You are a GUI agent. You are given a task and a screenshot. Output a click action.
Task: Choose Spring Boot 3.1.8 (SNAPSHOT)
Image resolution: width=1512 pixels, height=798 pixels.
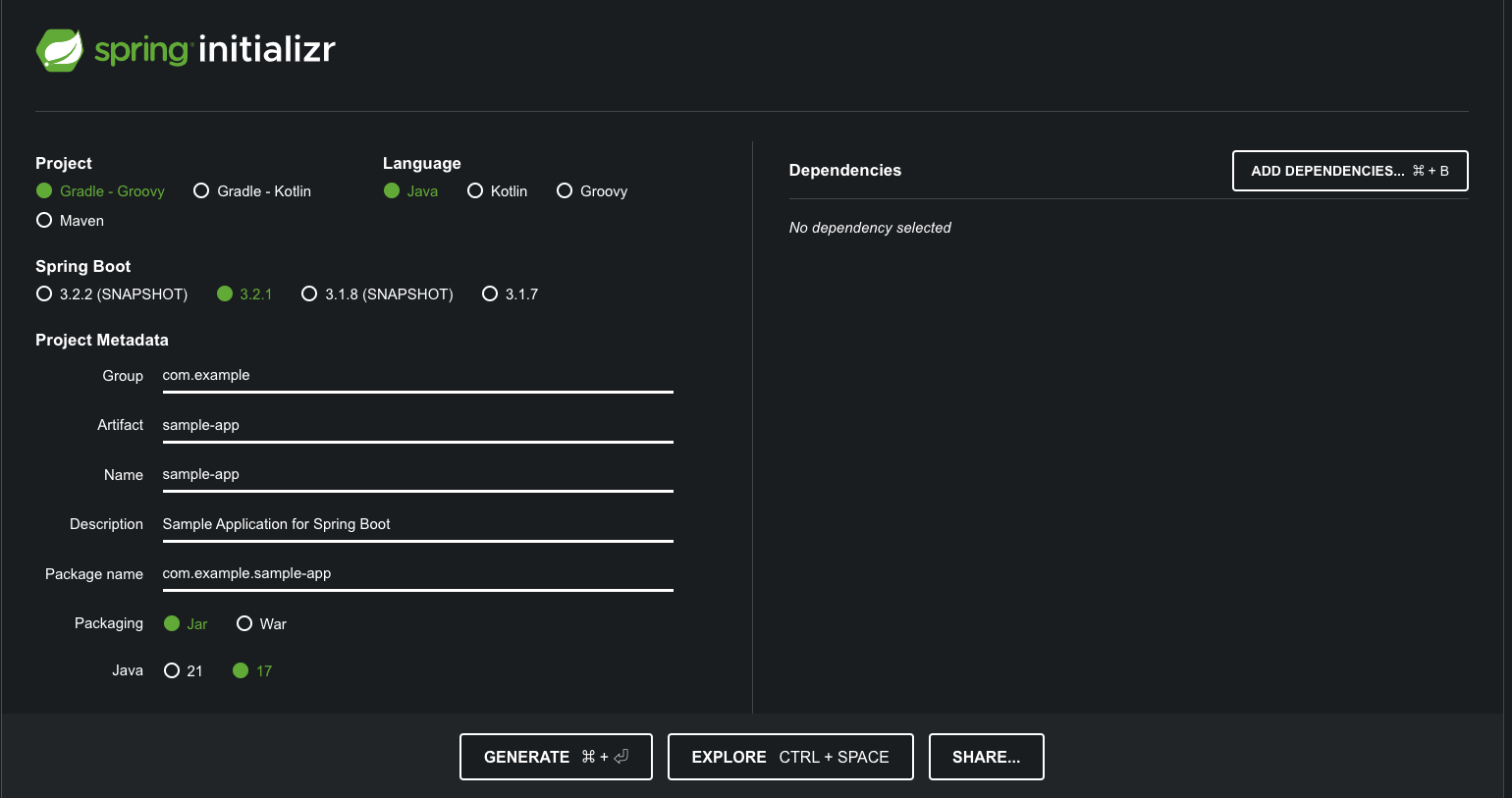[x=309, y=294]
